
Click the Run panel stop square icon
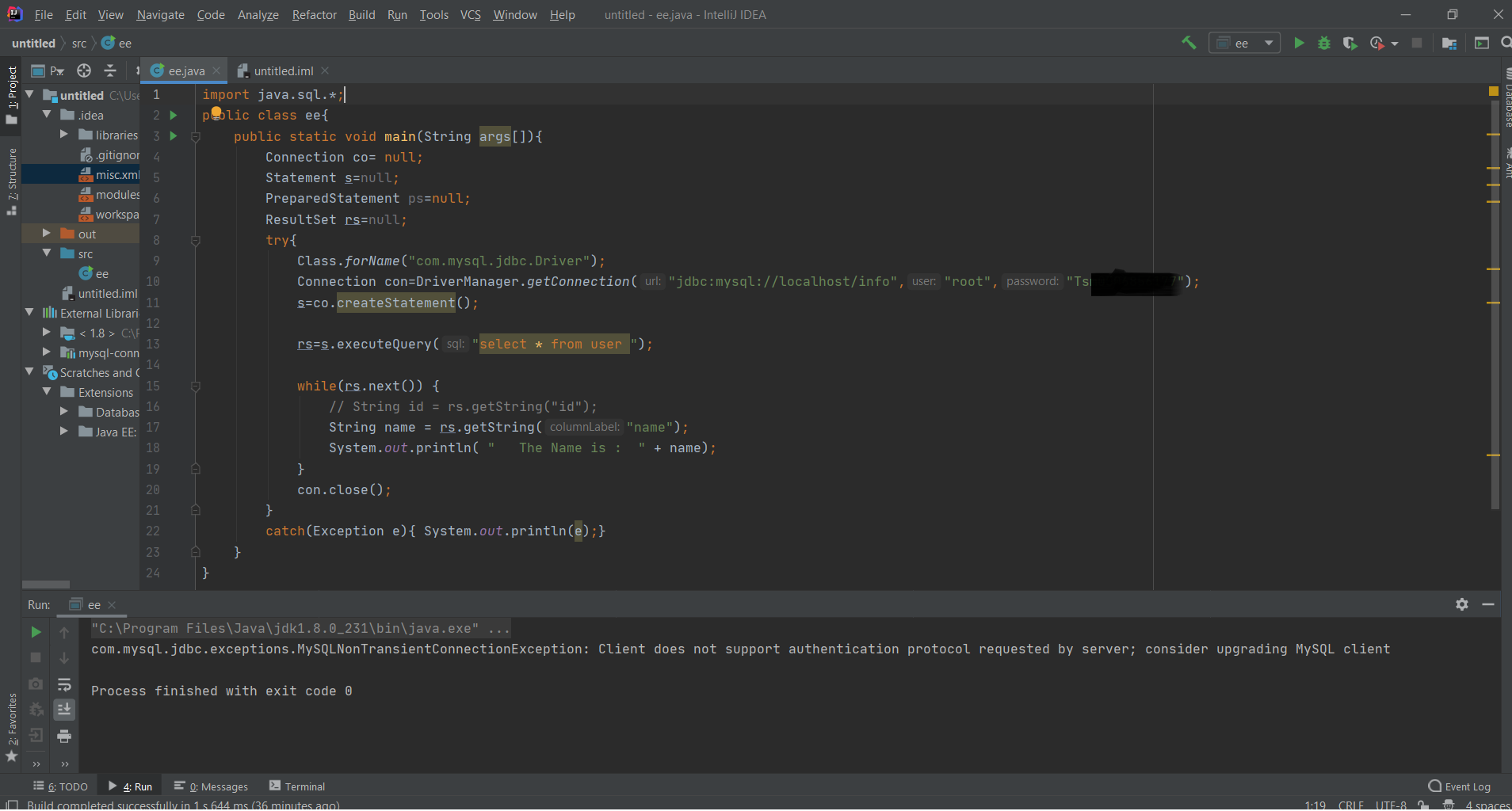(36, 657)
